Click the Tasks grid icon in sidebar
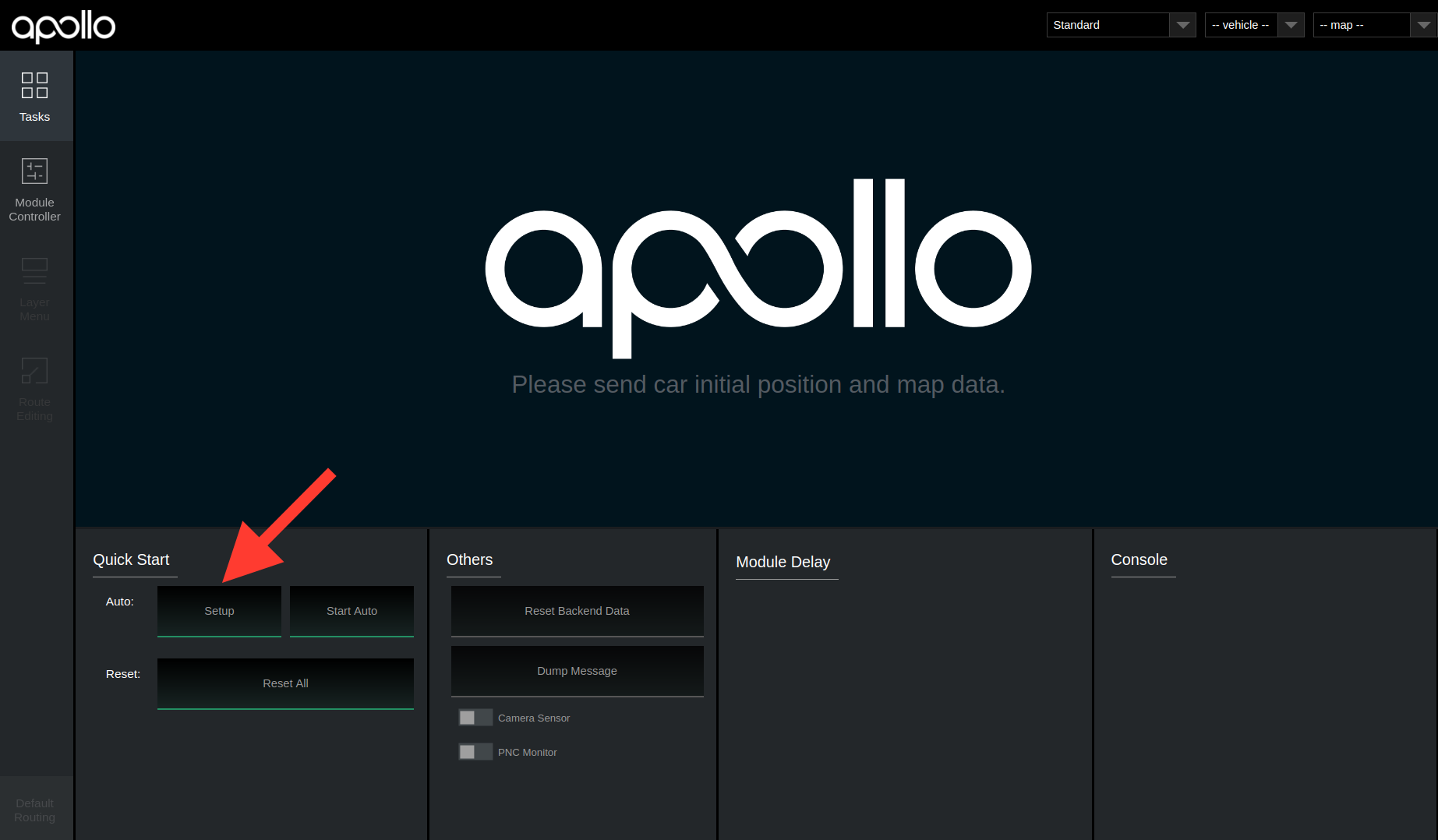 click(34, 86)
